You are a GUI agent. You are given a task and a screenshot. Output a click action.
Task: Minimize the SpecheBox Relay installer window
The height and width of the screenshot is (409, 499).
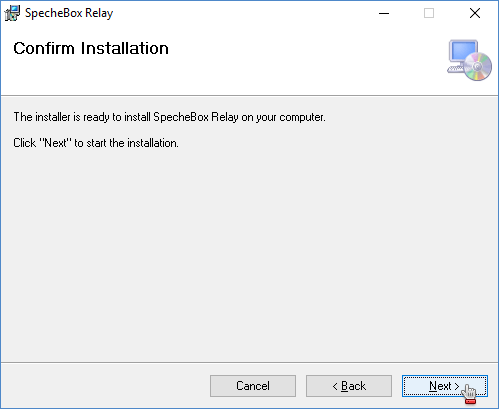384,13
